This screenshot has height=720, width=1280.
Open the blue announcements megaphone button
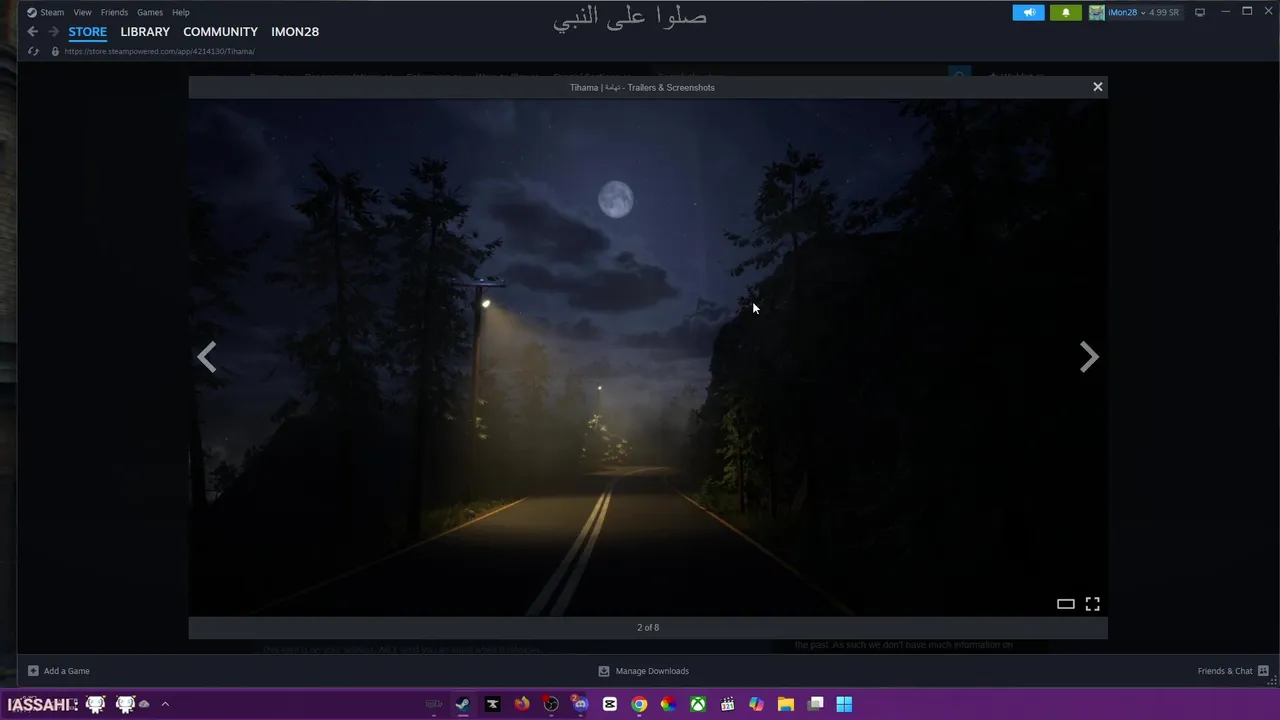coord(1028,12)
